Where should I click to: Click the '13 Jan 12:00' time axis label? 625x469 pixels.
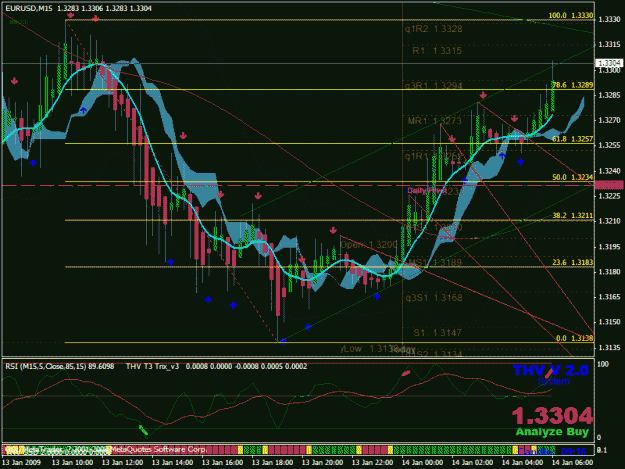(122, 463)
